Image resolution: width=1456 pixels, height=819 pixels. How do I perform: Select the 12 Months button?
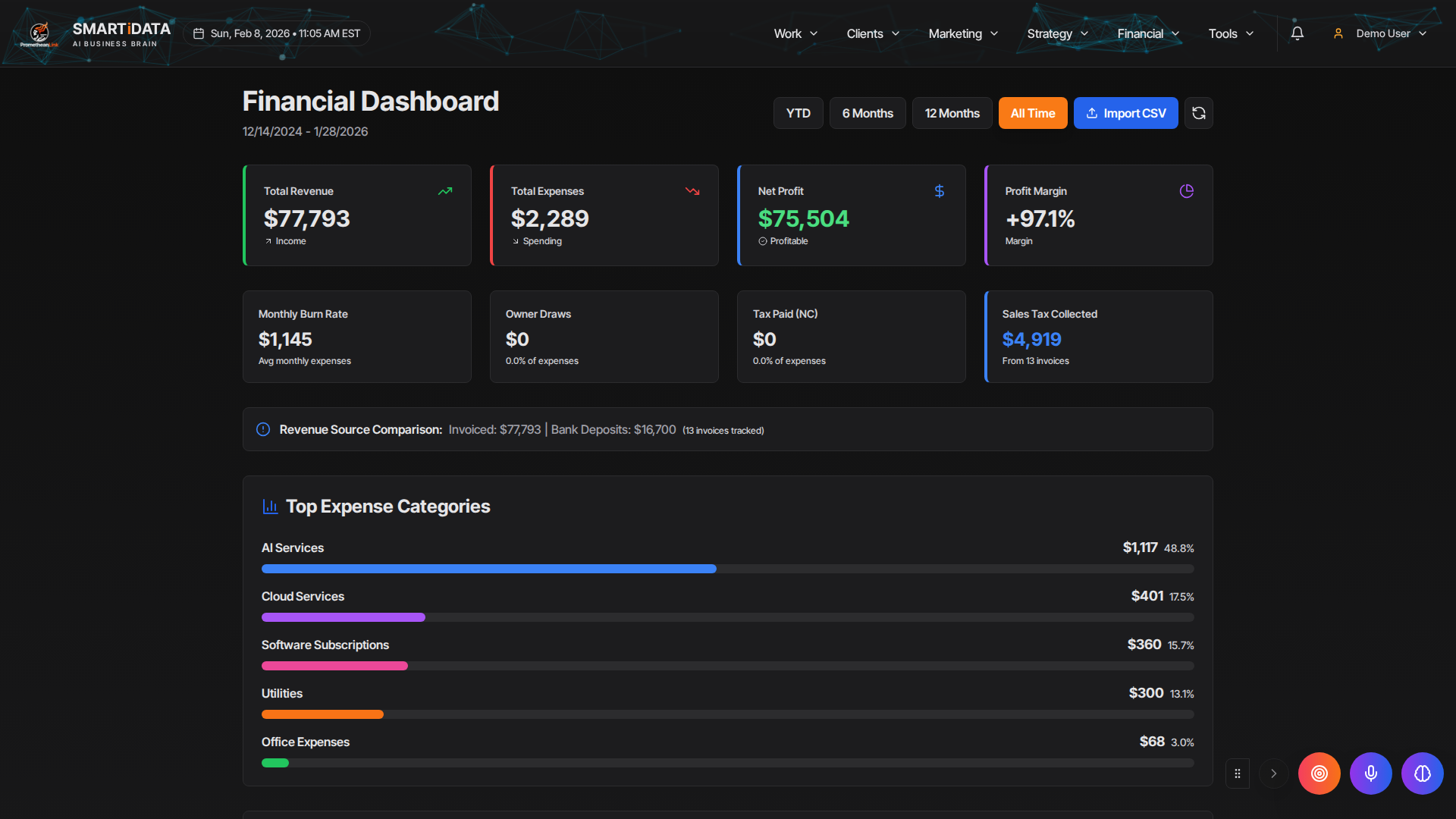[952, 112]
